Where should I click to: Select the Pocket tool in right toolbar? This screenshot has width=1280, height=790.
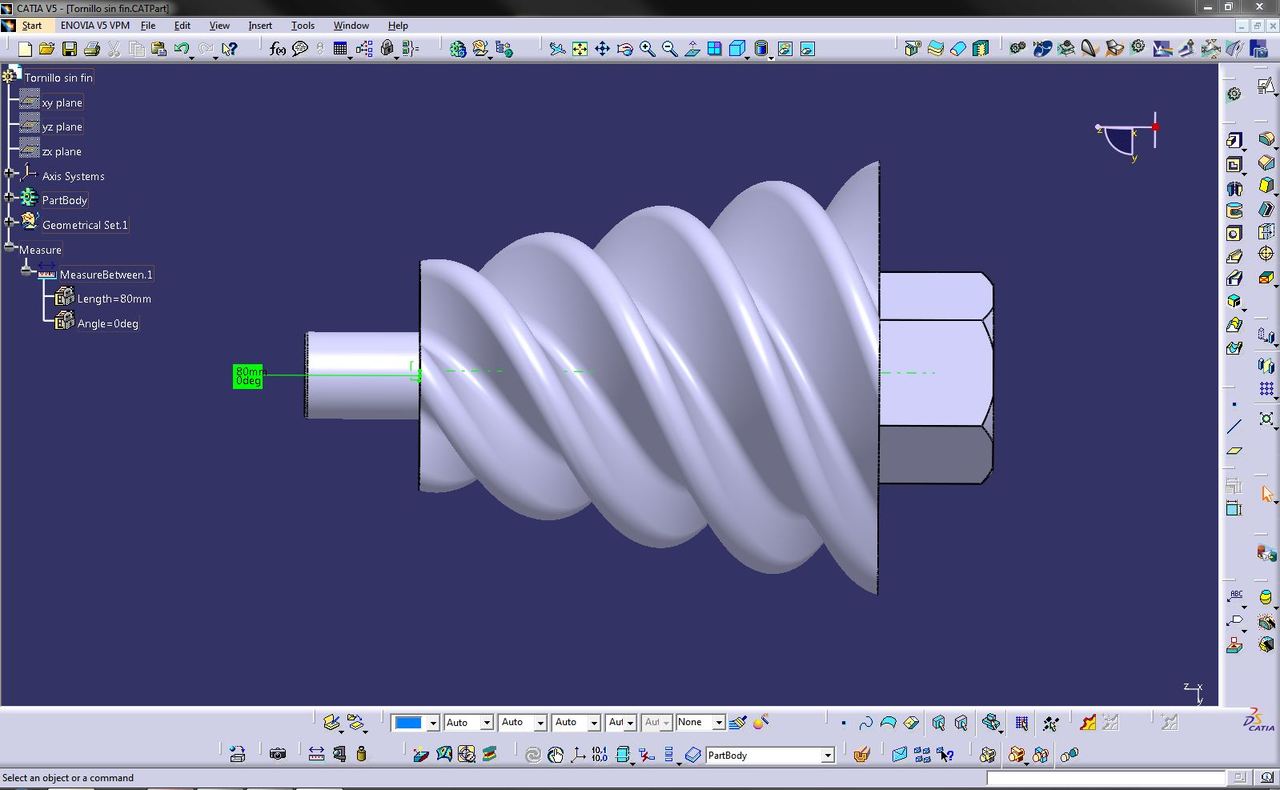[x=1234, y=164]
